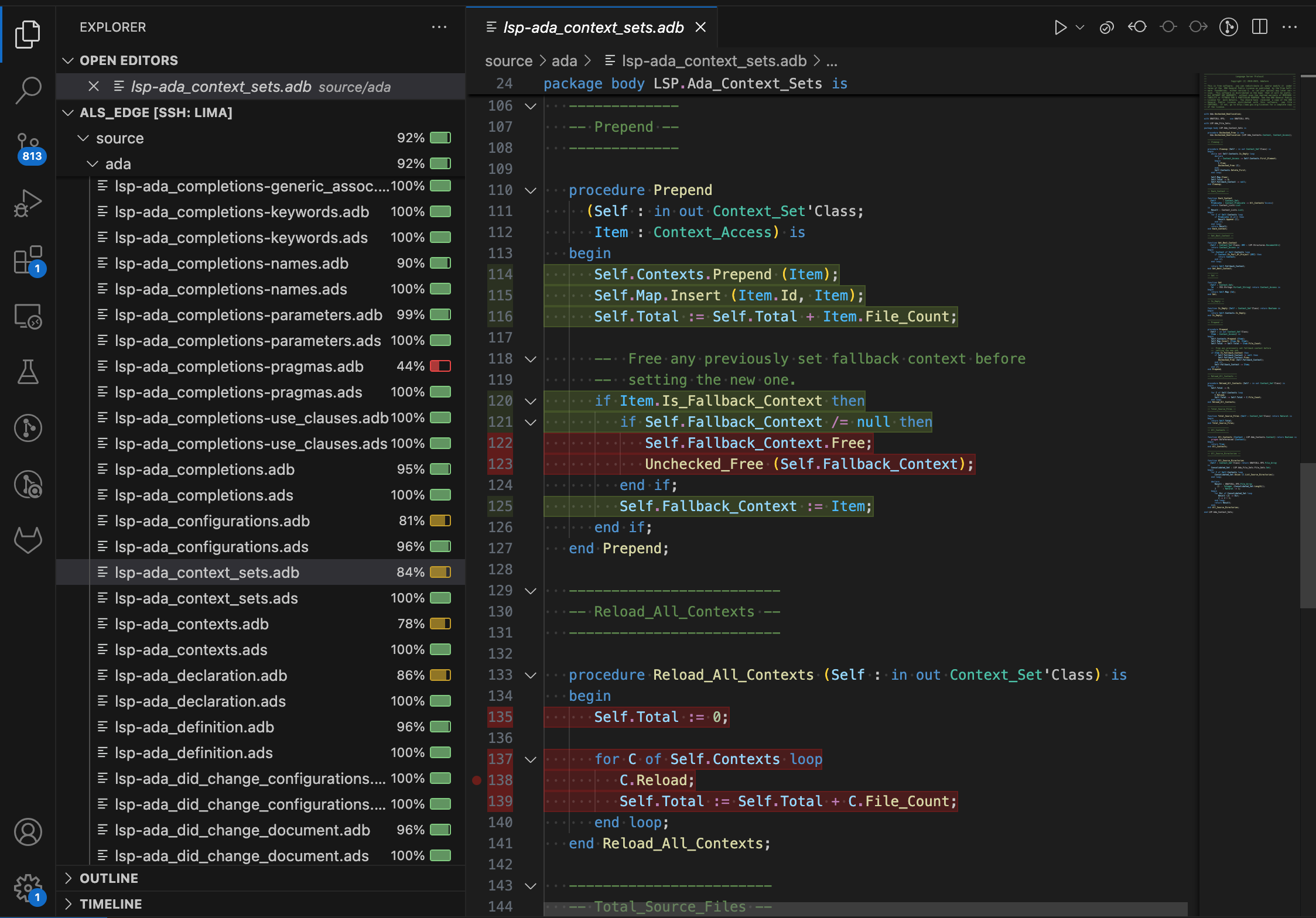This screenshot has height=918, width=1316.
Task: Toggle breakpoint on line 138
Action: point(477,780)
